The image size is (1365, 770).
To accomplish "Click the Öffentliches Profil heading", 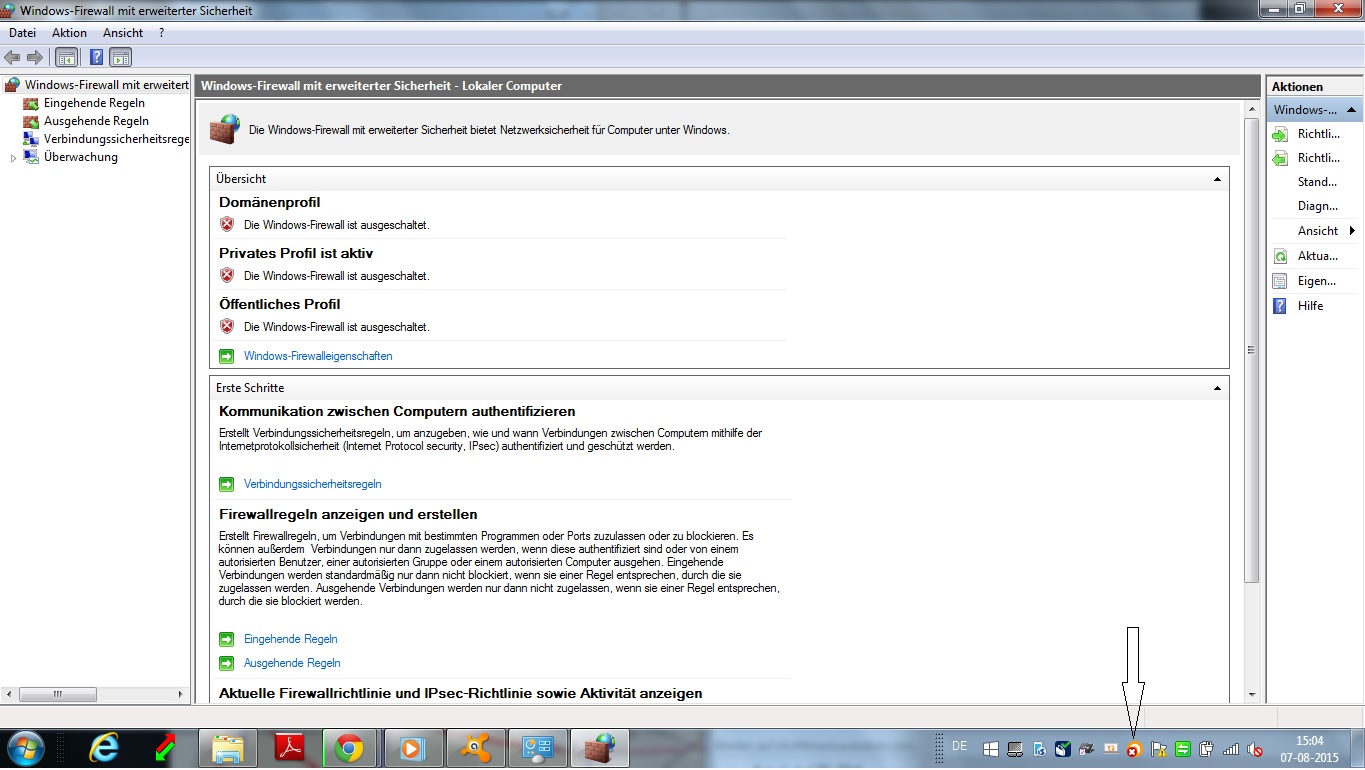I will (280, 304).
